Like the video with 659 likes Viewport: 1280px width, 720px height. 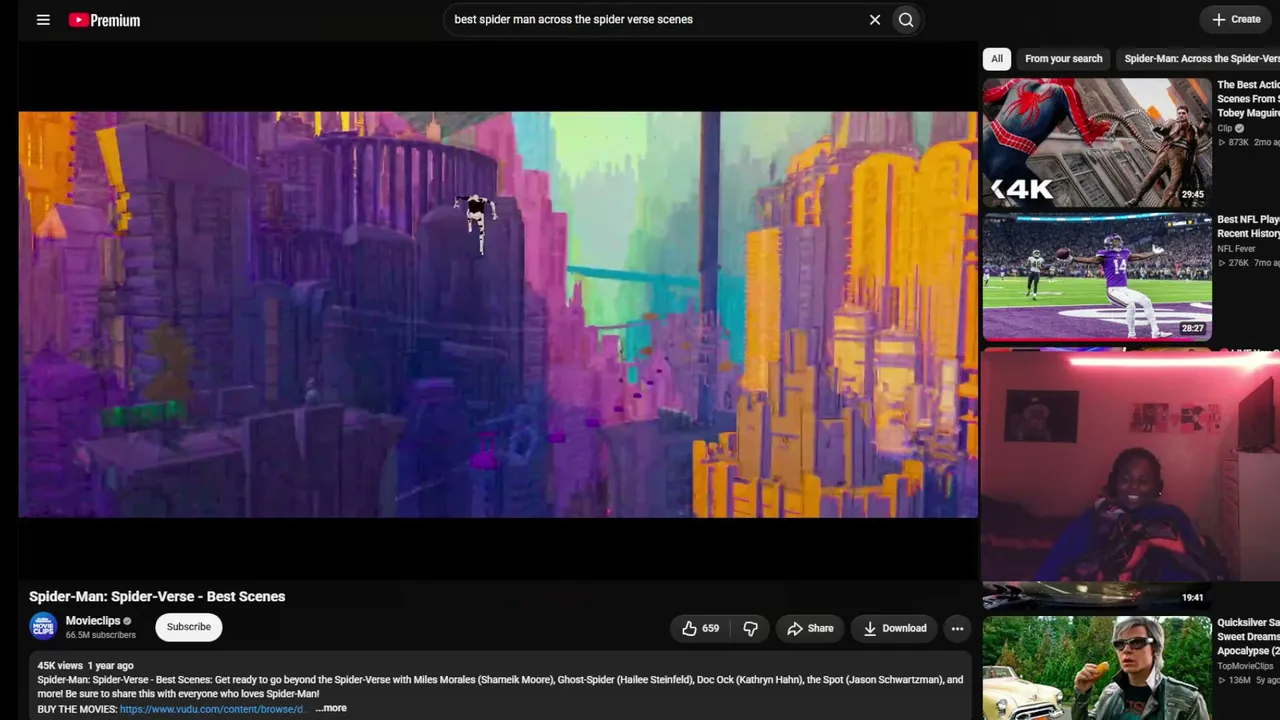(700, 628)
